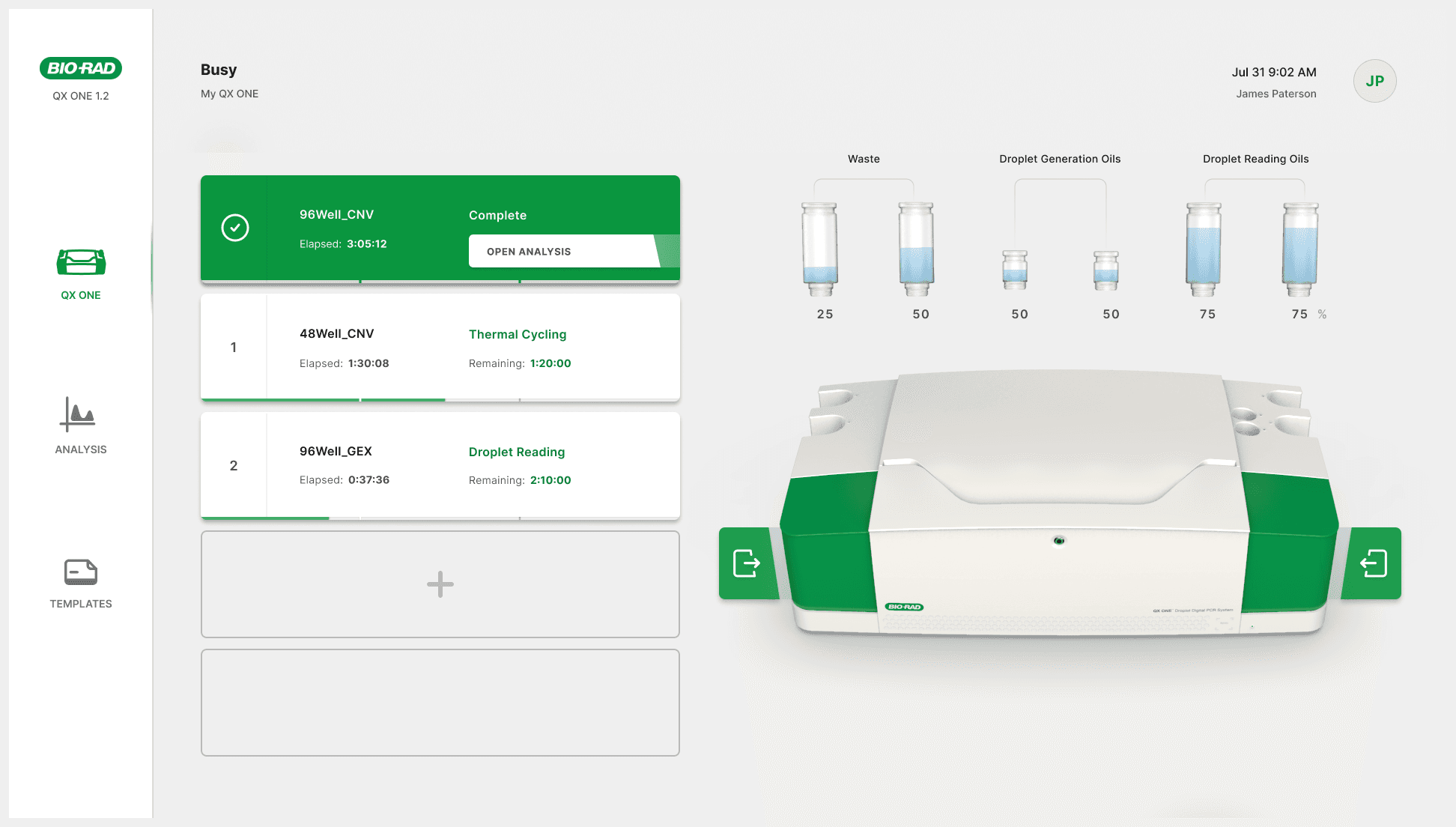Click the first Droplet Generation Oils bottle
1456x827 pixels.
click(1015, 270)
